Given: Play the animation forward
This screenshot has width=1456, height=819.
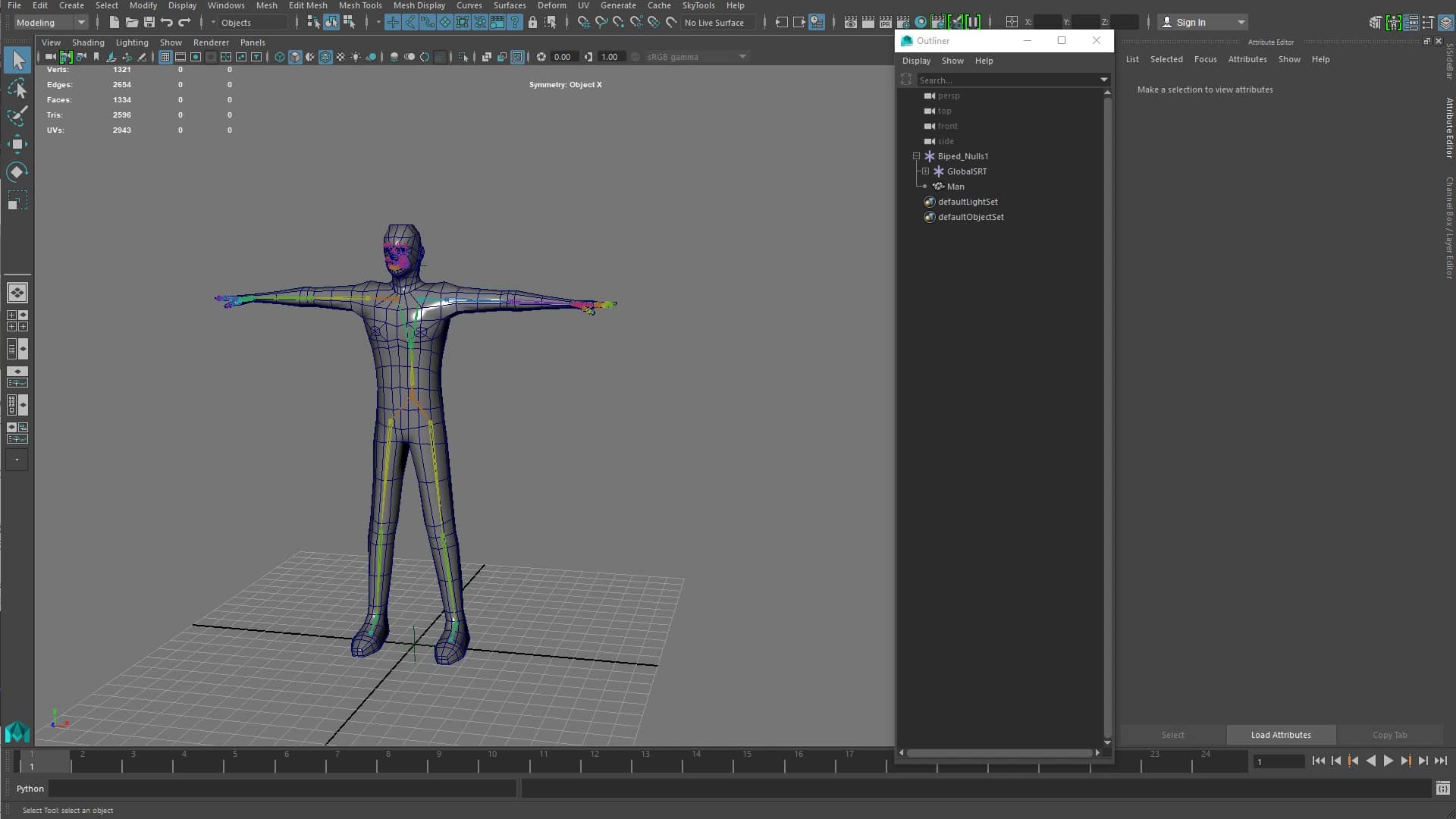Looking at the screenshot, I should click(1389, 761).
